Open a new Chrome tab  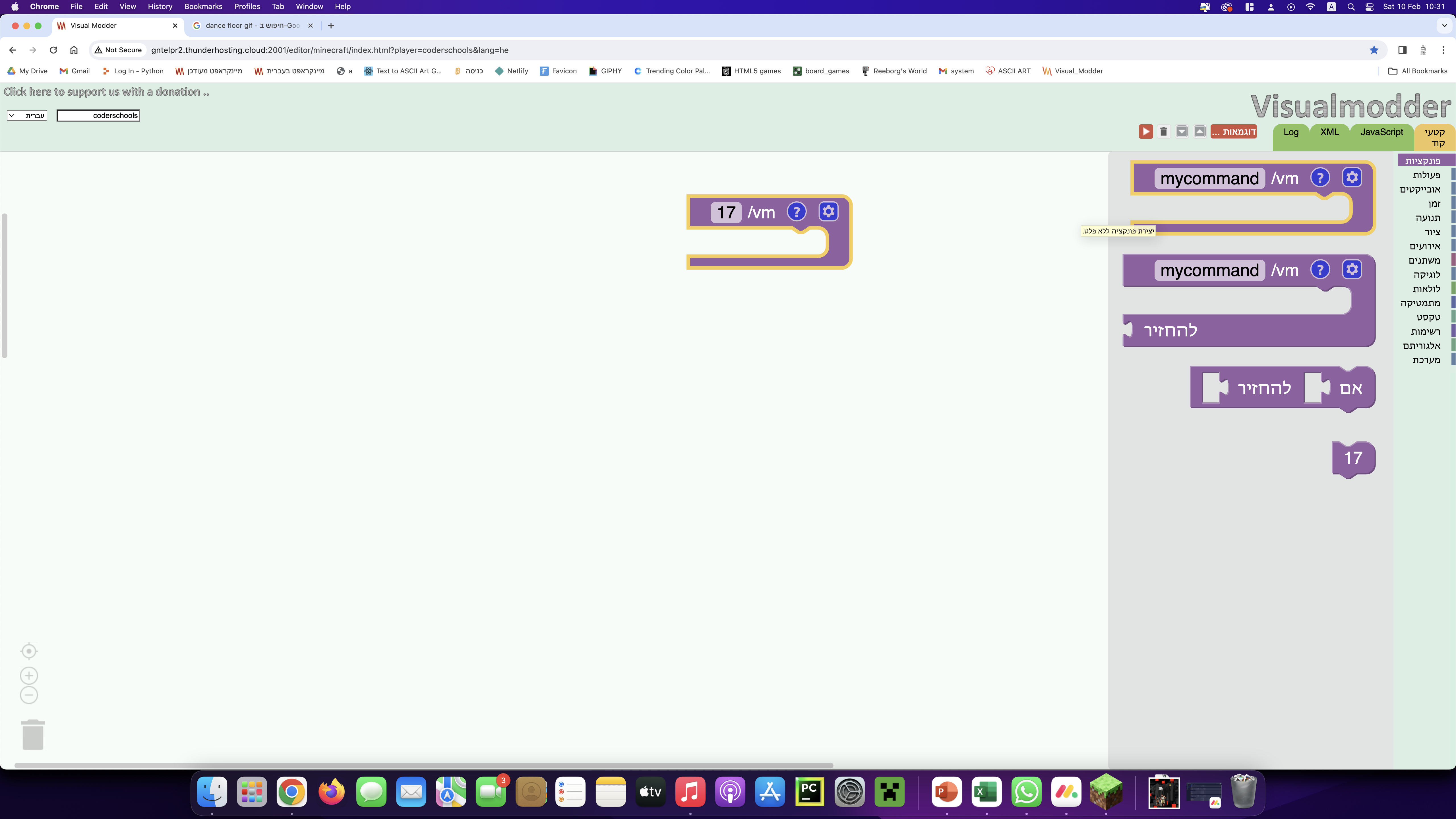(331, 25)
